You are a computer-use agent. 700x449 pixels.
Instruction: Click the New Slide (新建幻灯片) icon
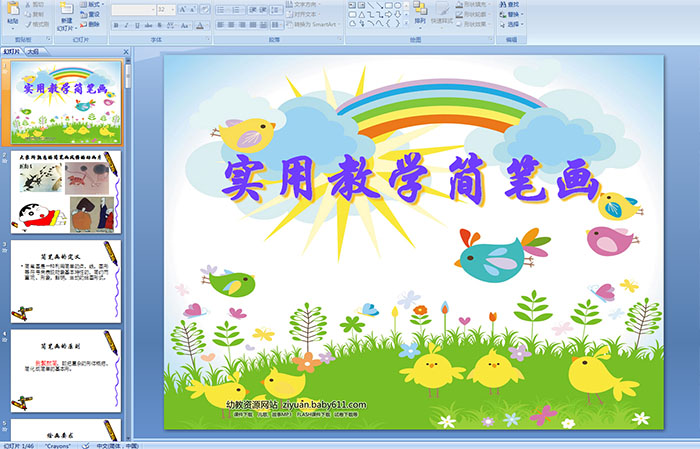click(x=67, y=9)
